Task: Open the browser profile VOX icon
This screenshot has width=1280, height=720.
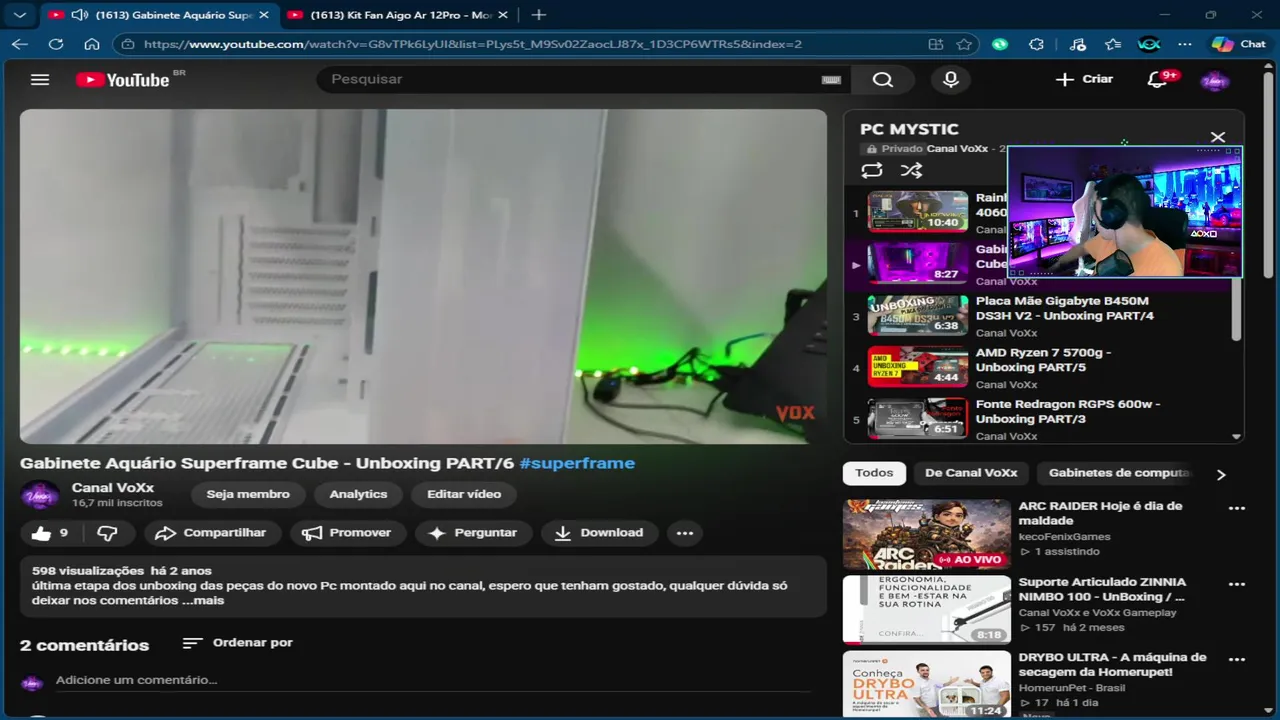Action: point(1149,44)
